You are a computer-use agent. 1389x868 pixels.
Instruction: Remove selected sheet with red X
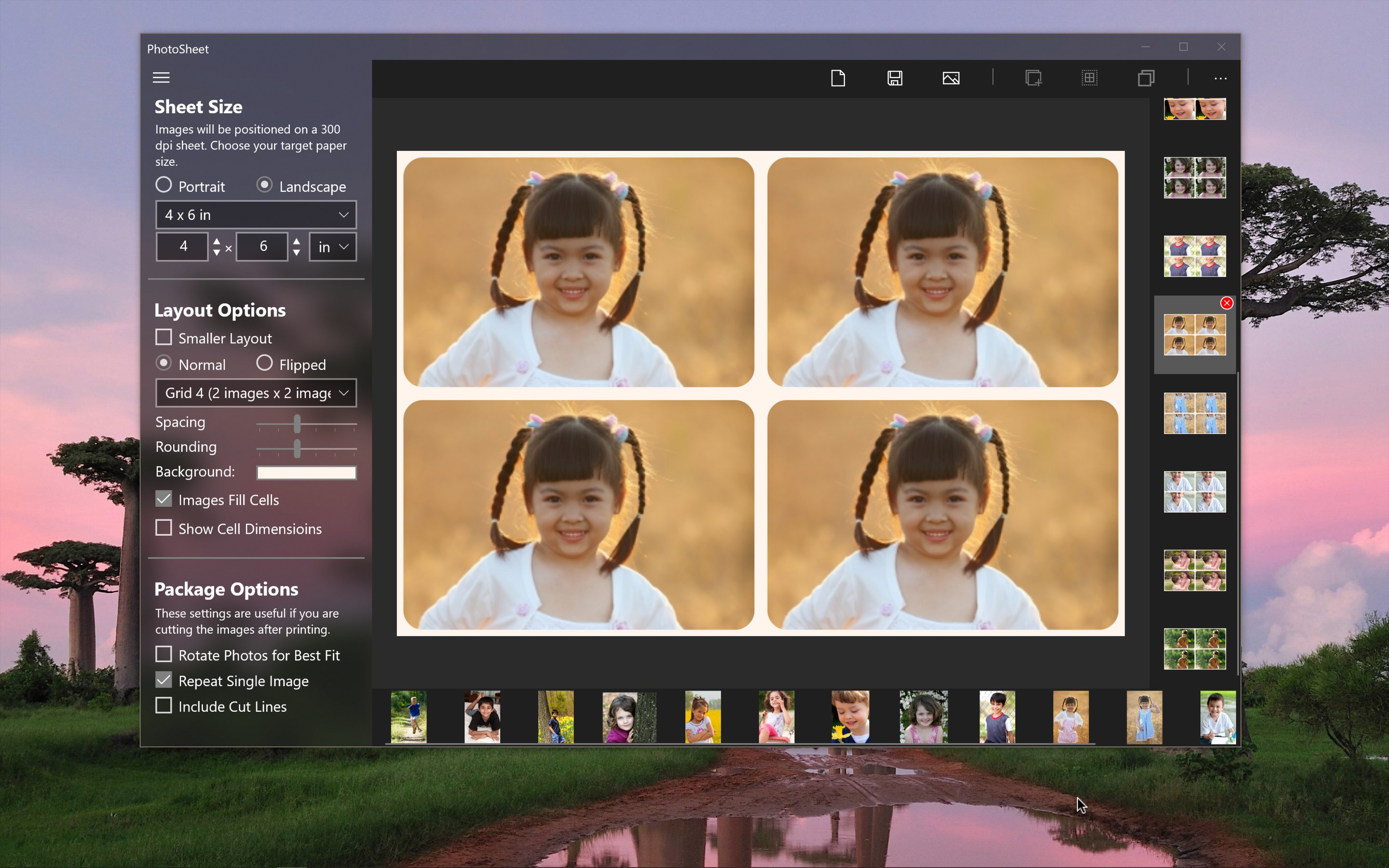[x=1226, y=303]
